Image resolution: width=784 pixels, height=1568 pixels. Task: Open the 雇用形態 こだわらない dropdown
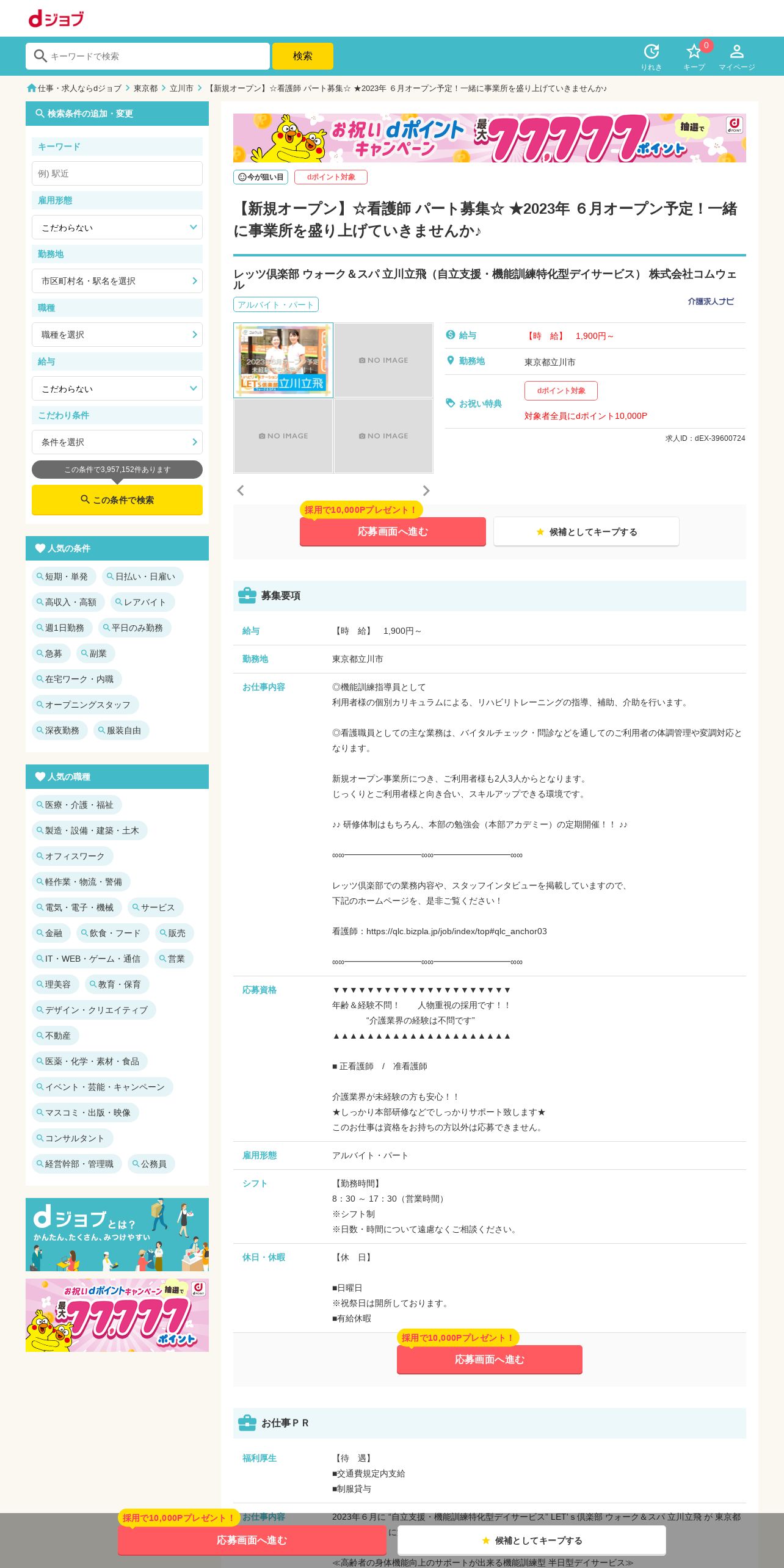117,227
